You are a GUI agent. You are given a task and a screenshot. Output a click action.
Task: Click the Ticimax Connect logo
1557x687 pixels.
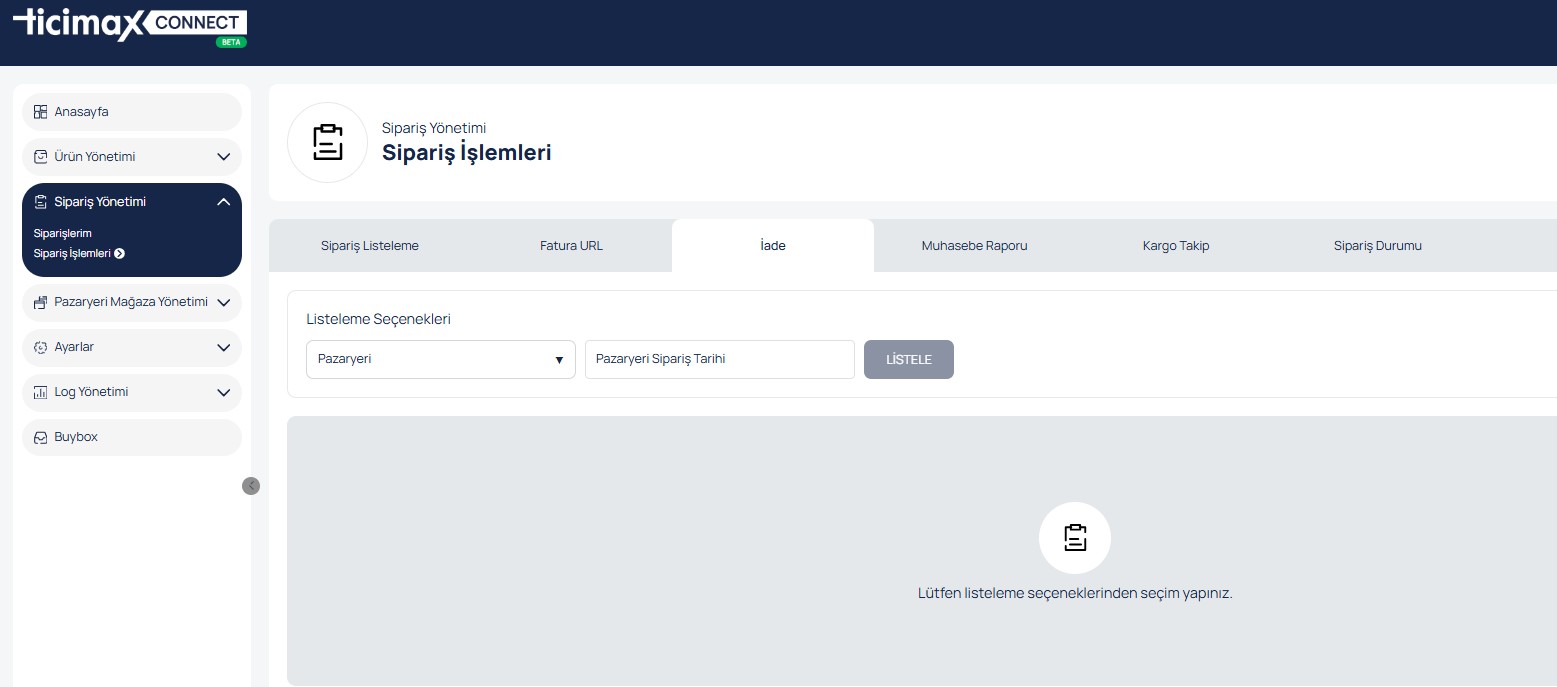coord(129,26)
